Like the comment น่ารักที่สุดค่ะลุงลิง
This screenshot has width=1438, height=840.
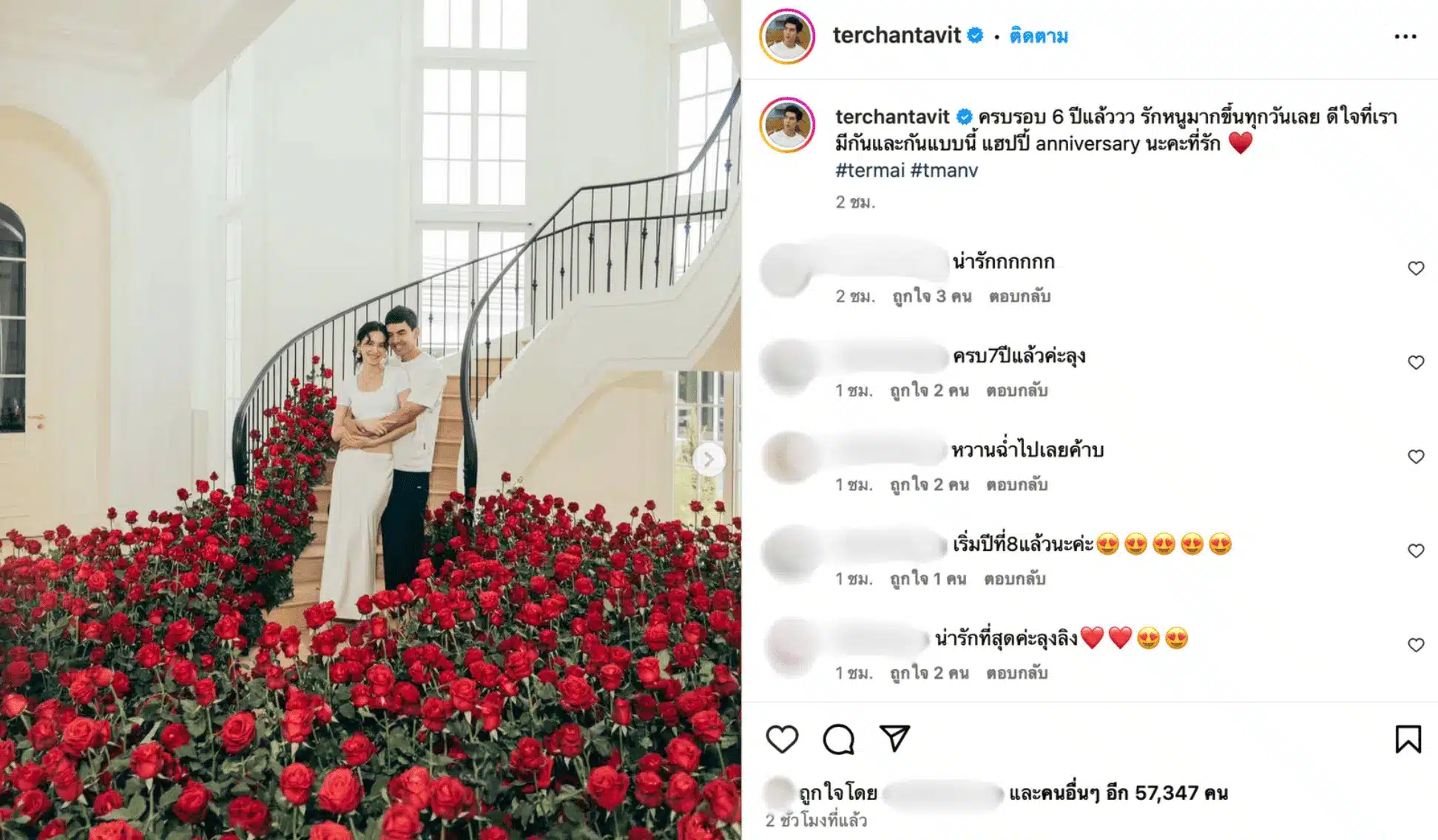click(x=1415, y=645)
